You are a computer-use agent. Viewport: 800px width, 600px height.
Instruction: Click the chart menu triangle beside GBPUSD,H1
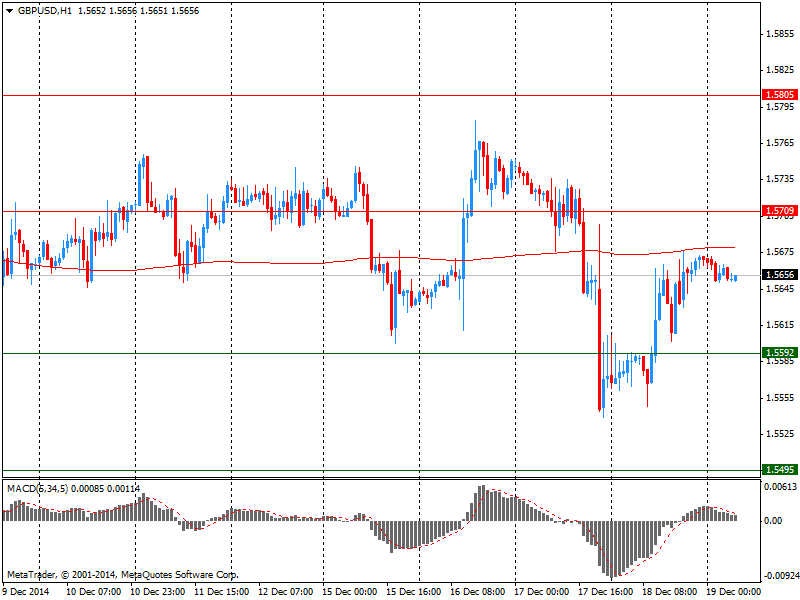coord(9,11)
